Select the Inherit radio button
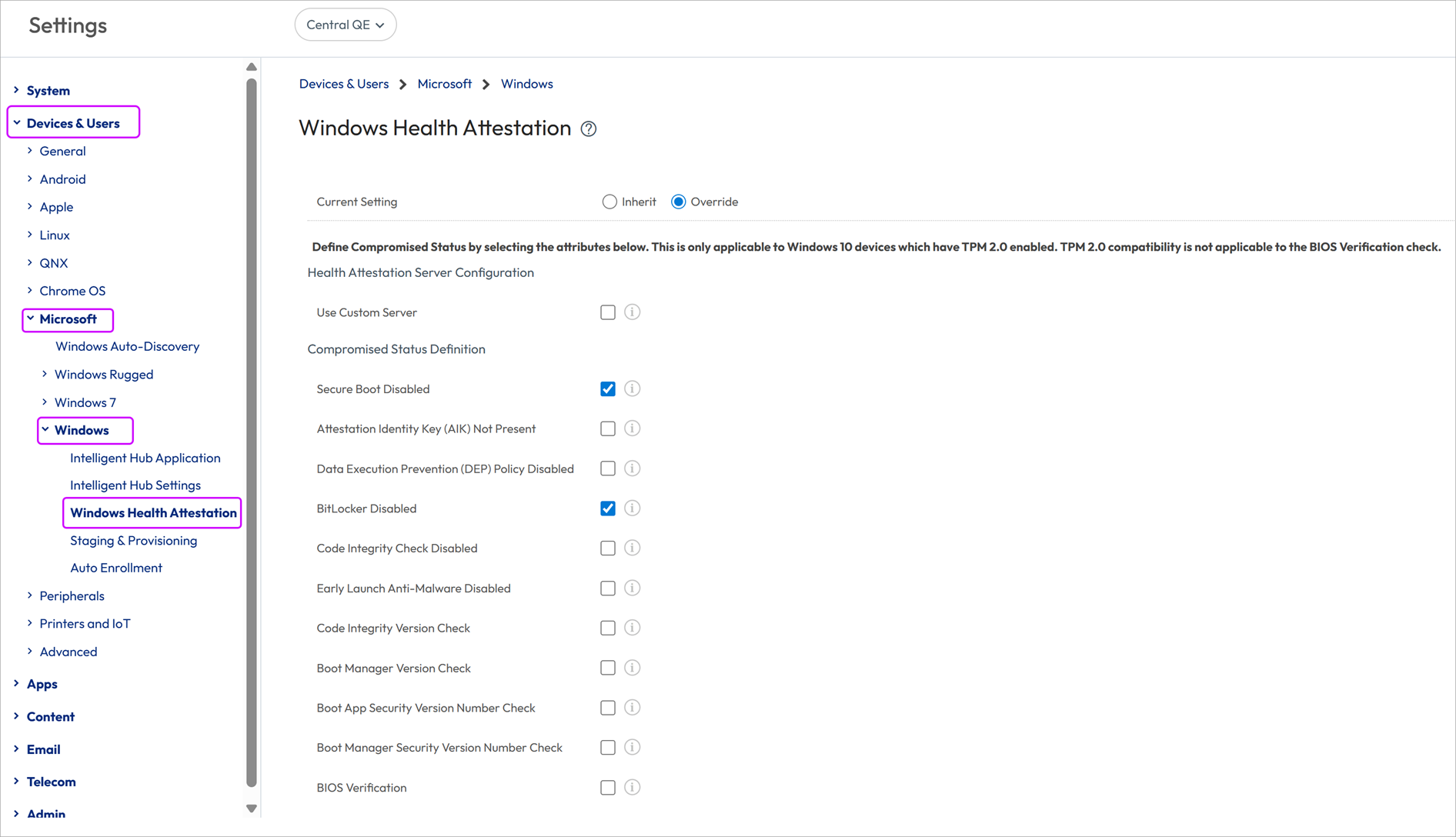Image resolution: width=1456 pixels, height=837 pixels. pos(609,202)
